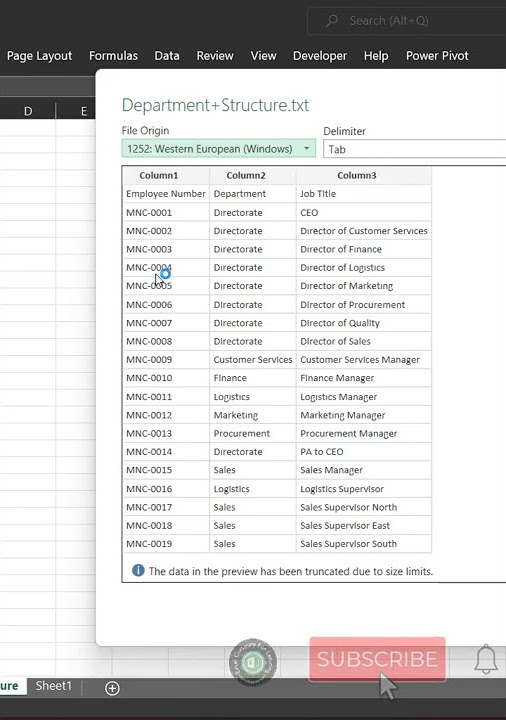This screenshot has height=720, width=506.
Task: Click the Procurement Manager cell
Action: pos(364,433)
